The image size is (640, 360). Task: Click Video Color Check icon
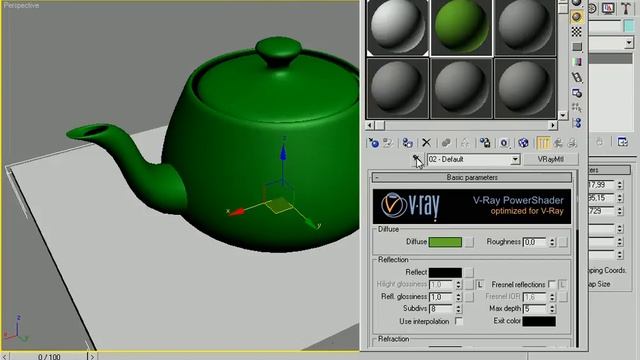(576, 62)
